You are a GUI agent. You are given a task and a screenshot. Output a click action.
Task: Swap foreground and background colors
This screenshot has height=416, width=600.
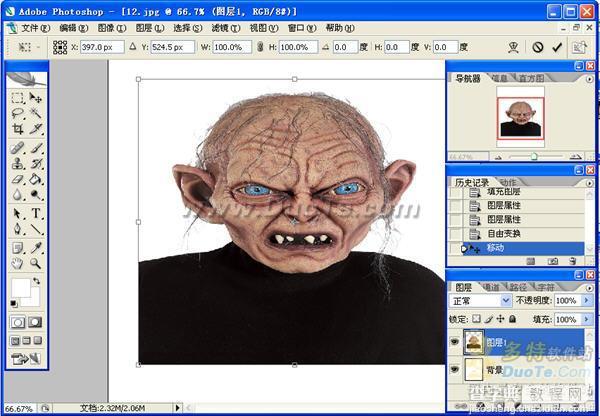pyautogui.click(x=36, y=281)
